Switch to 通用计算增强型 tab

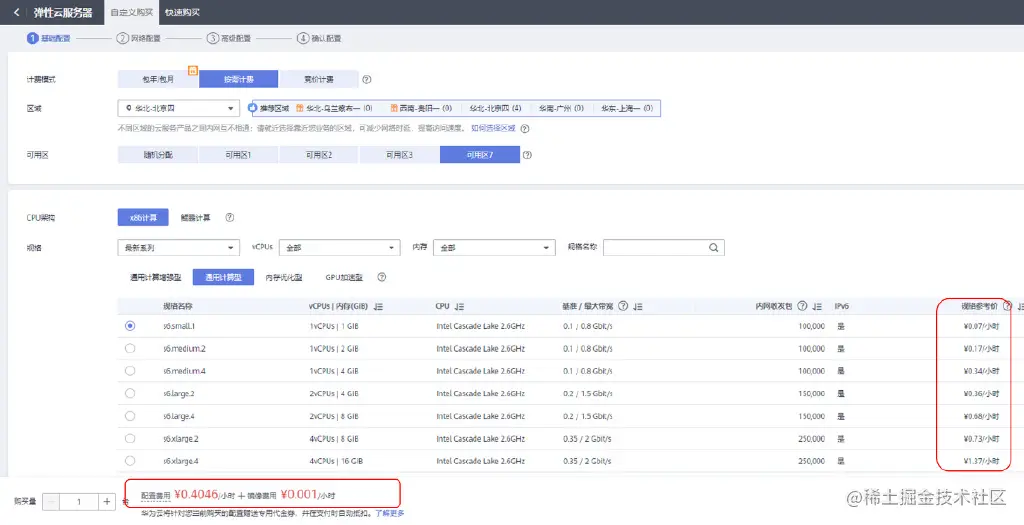(155, 278)
